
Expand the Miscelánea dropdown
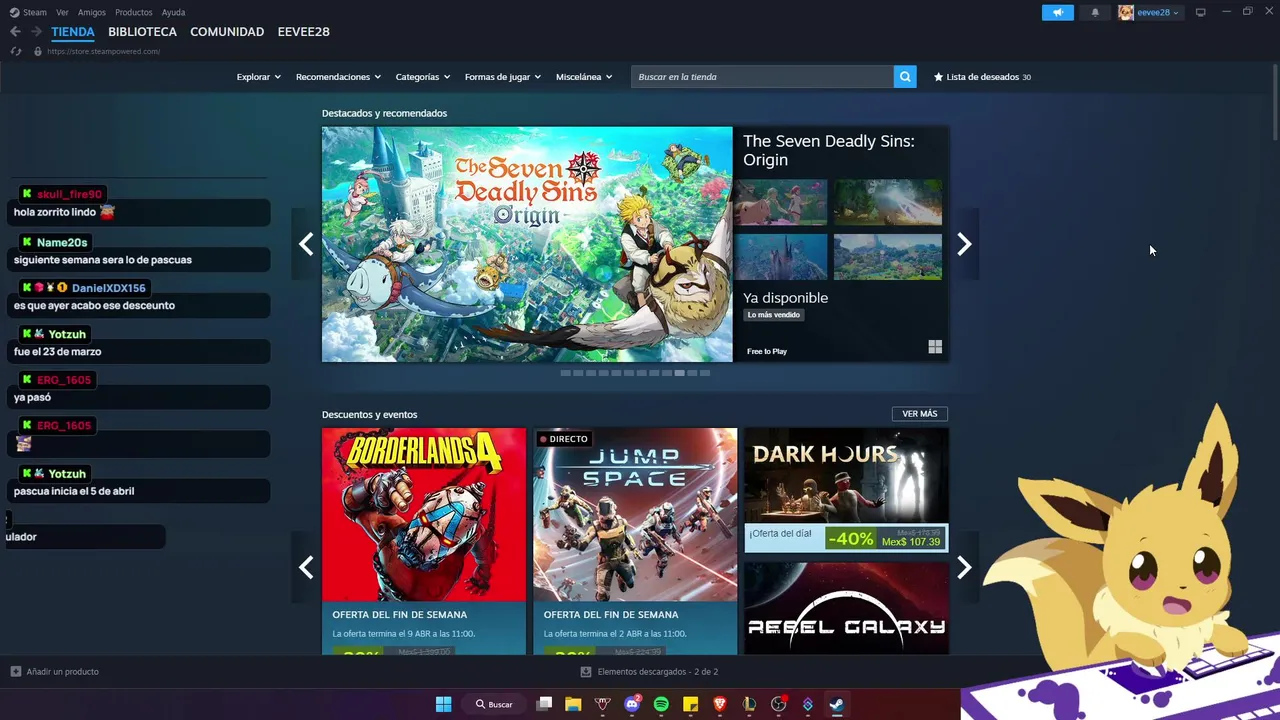click(x=584, y=77)
